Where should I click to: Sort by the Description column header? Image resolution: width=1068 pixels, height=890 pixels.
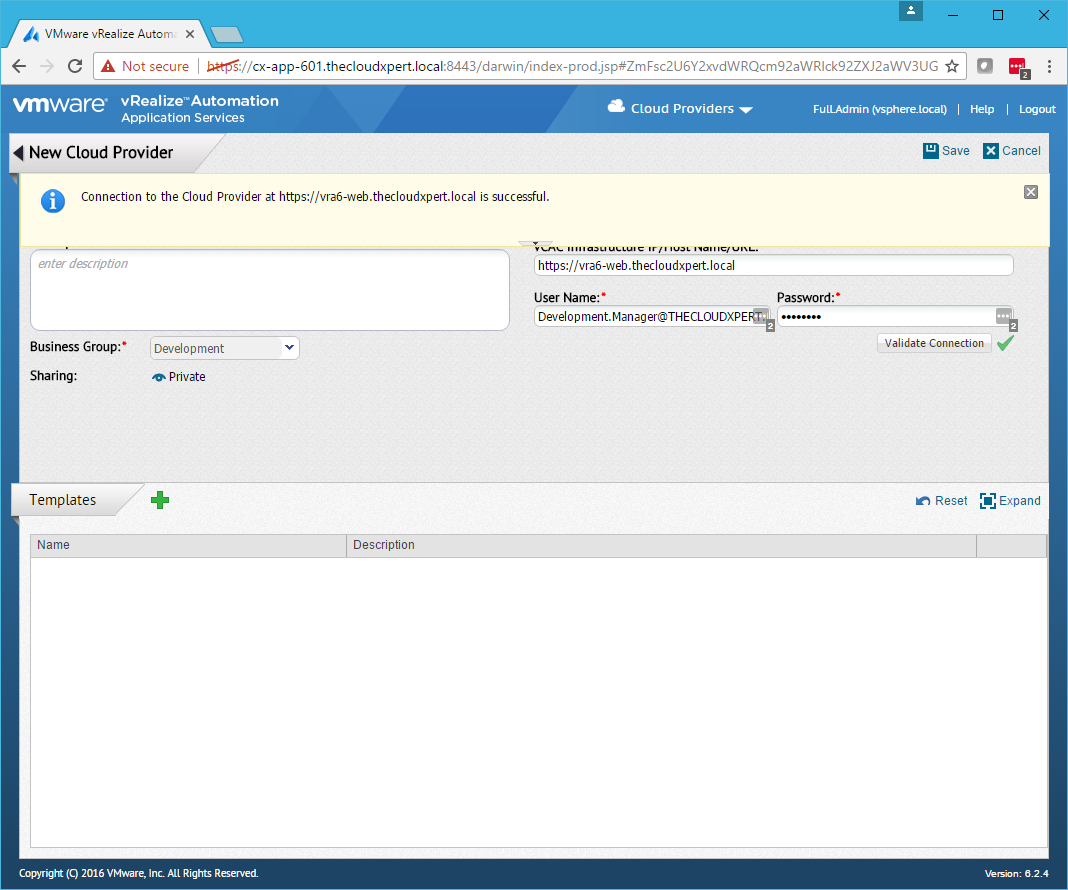(661, 545)
